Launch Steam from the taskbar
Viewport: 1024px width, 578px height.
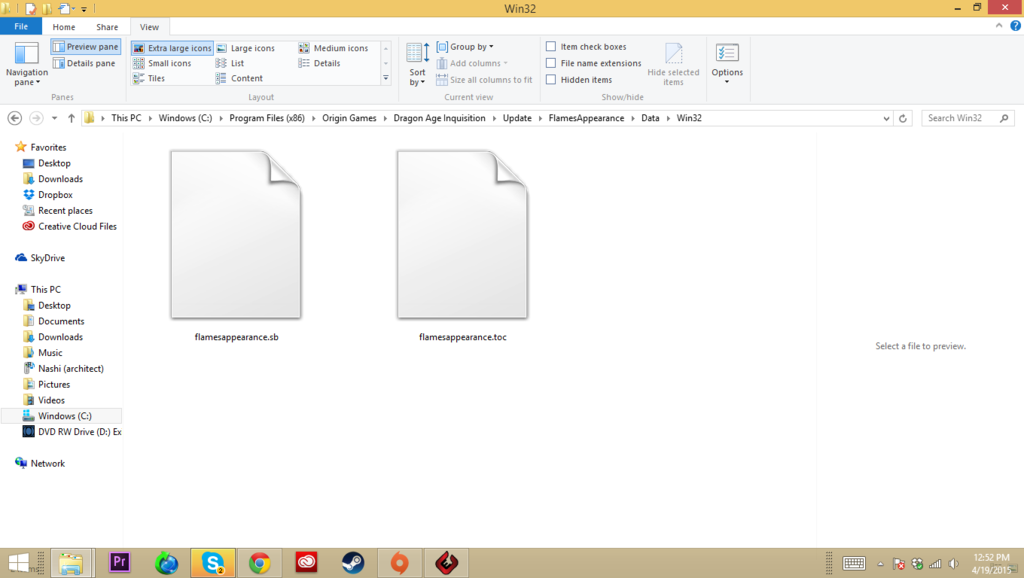tap(352, 562)
